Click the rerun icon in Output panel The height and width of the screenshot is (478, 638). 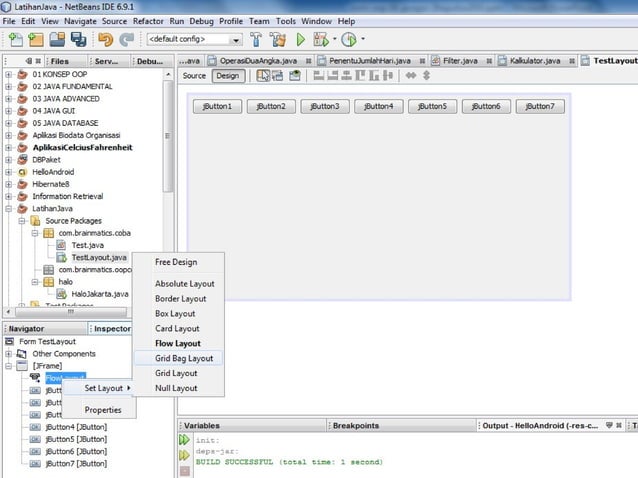tap(184, 439)
